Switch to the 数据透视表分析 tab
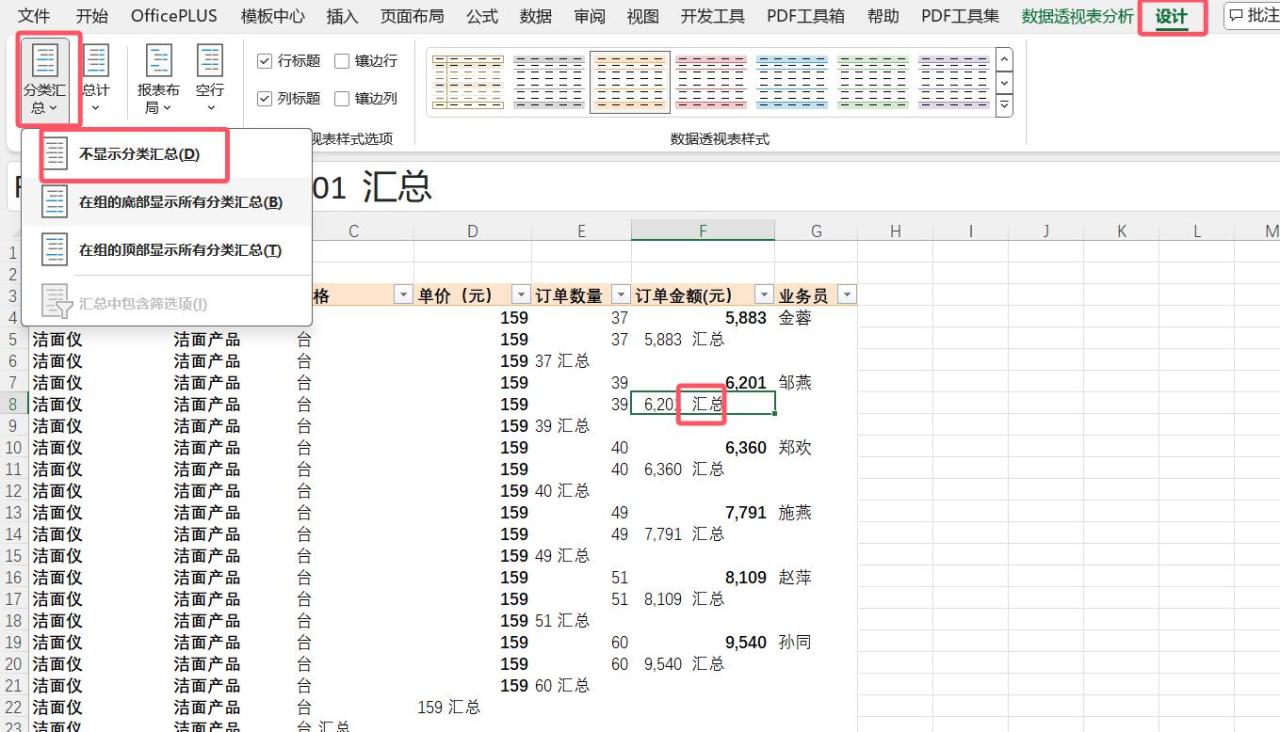This screenshot has width=1280, height=732. point(1078,16)
